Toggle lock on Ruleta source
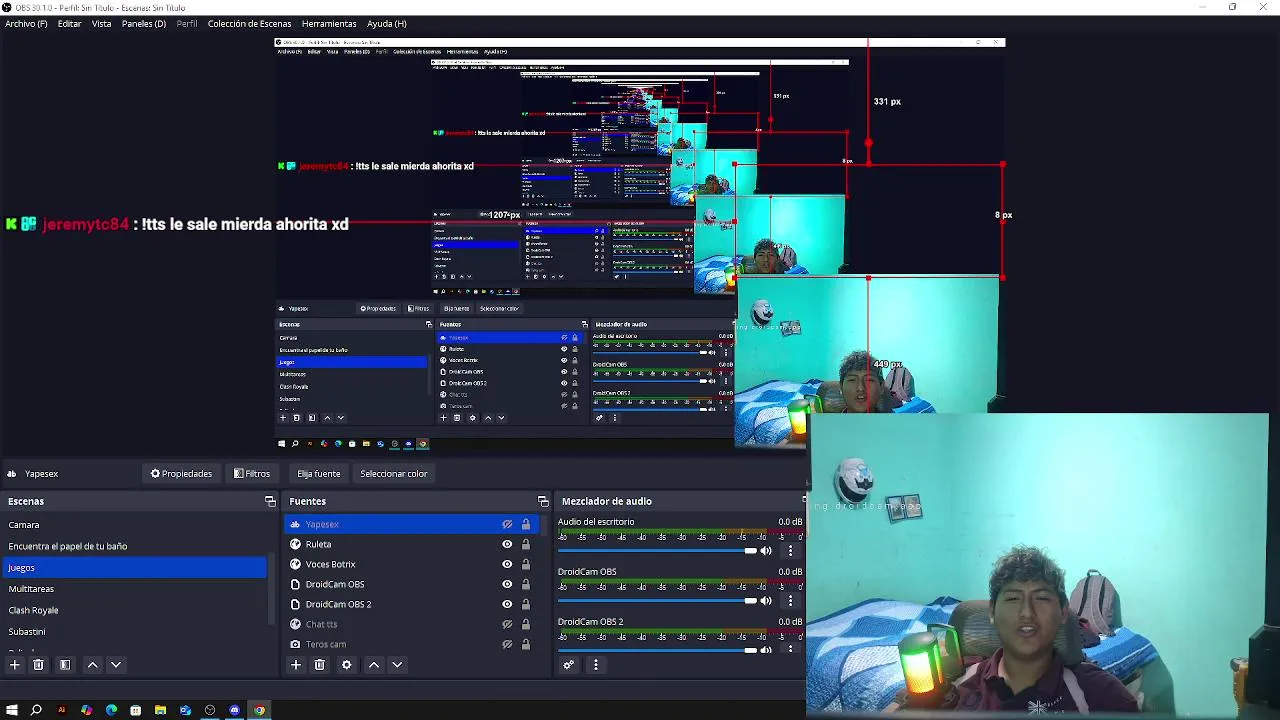Image resolution: width=1280 pixels, height=720 pixels. point(526,544)
